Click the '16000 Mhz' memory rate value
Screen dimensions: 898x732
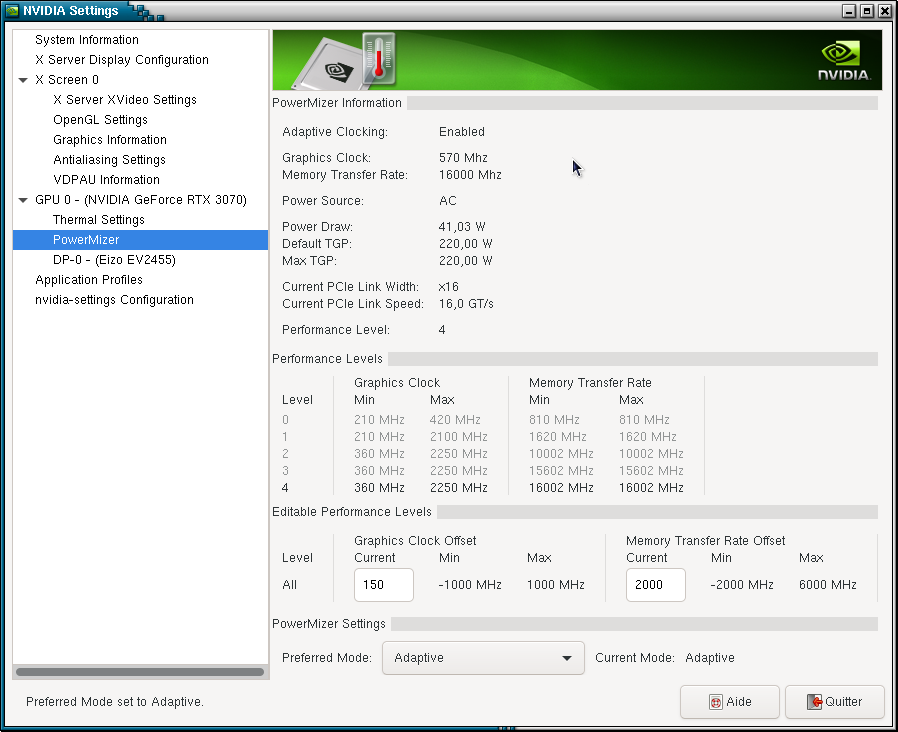pyautogui.click(x=470, y=175)
